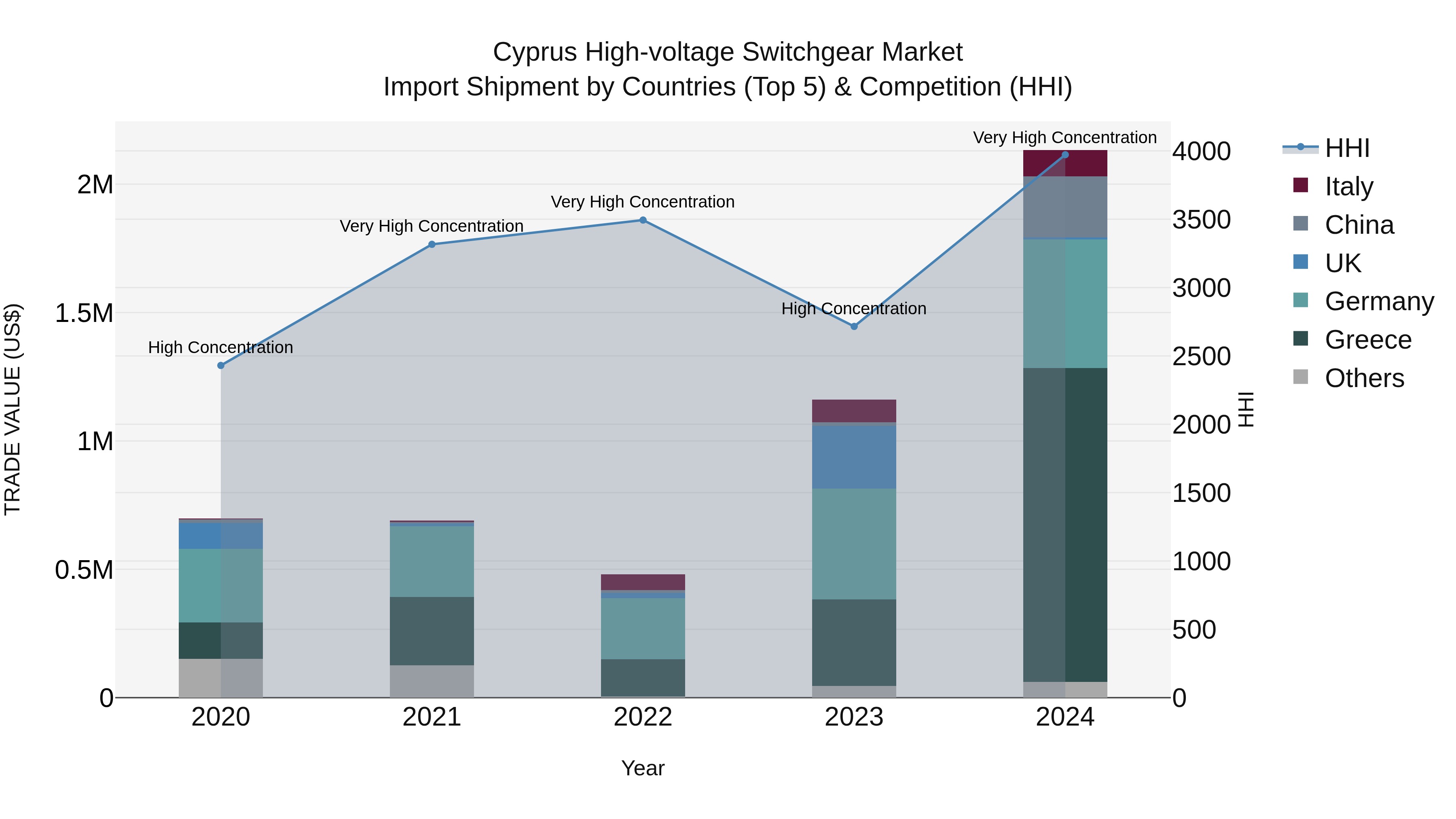The width and height of the screenshot is (1456, 819).
Task: Click subtitle 'Import Shipment by Countries (Top 5)'
Action: pyautogui.click(x=604, y=87)
